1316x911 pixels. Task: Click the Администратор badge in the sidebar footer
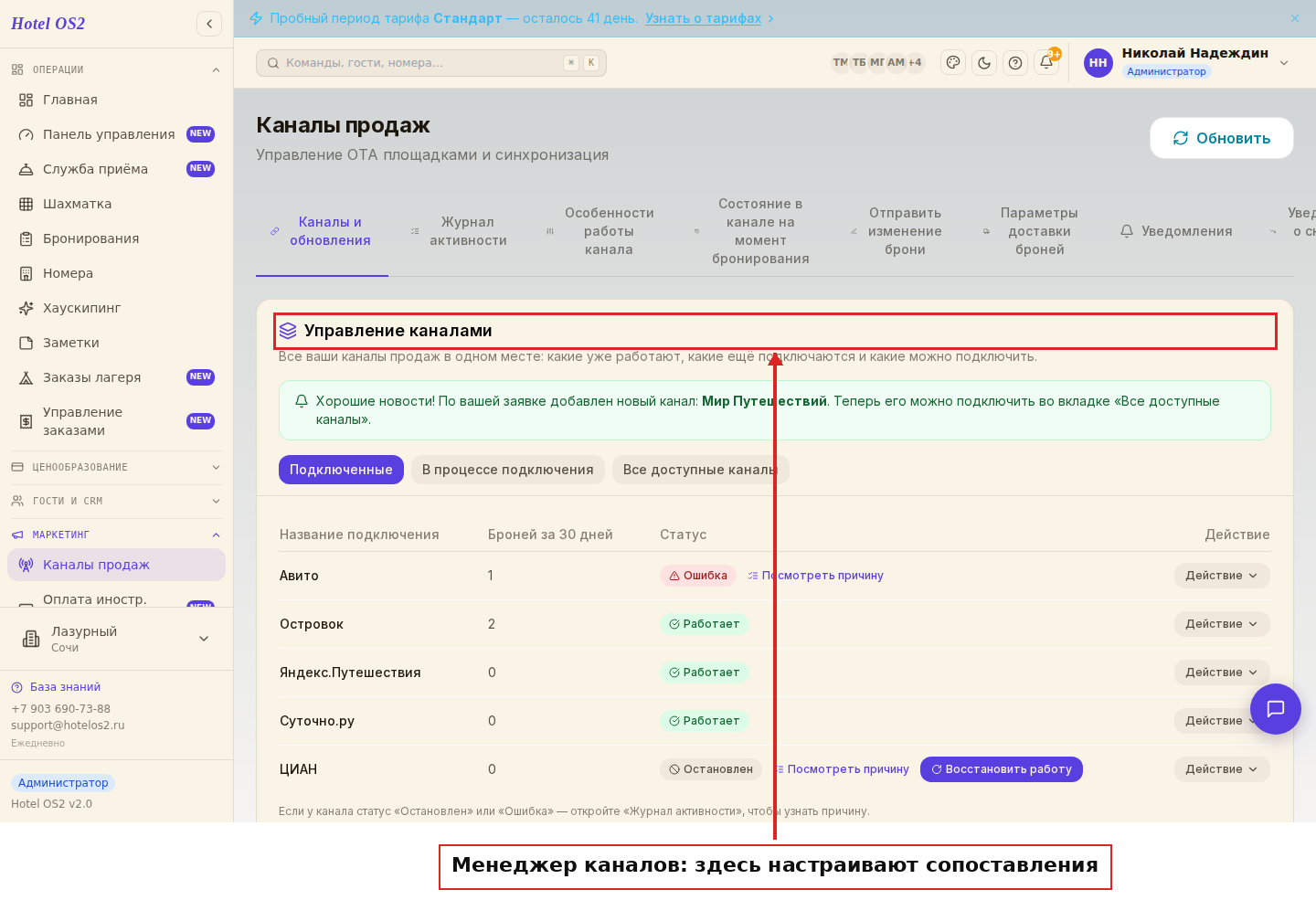coord(63,783)
